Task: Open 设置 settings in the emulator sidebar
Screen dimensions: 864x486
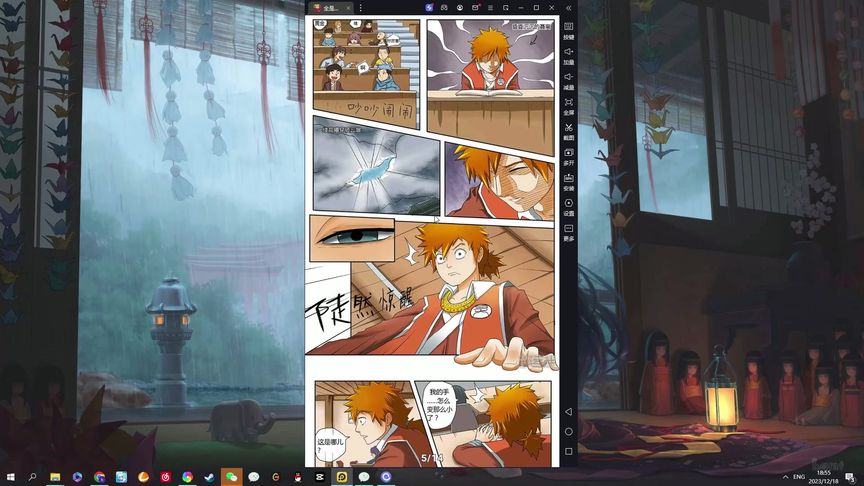Action: tap(569, 207)
